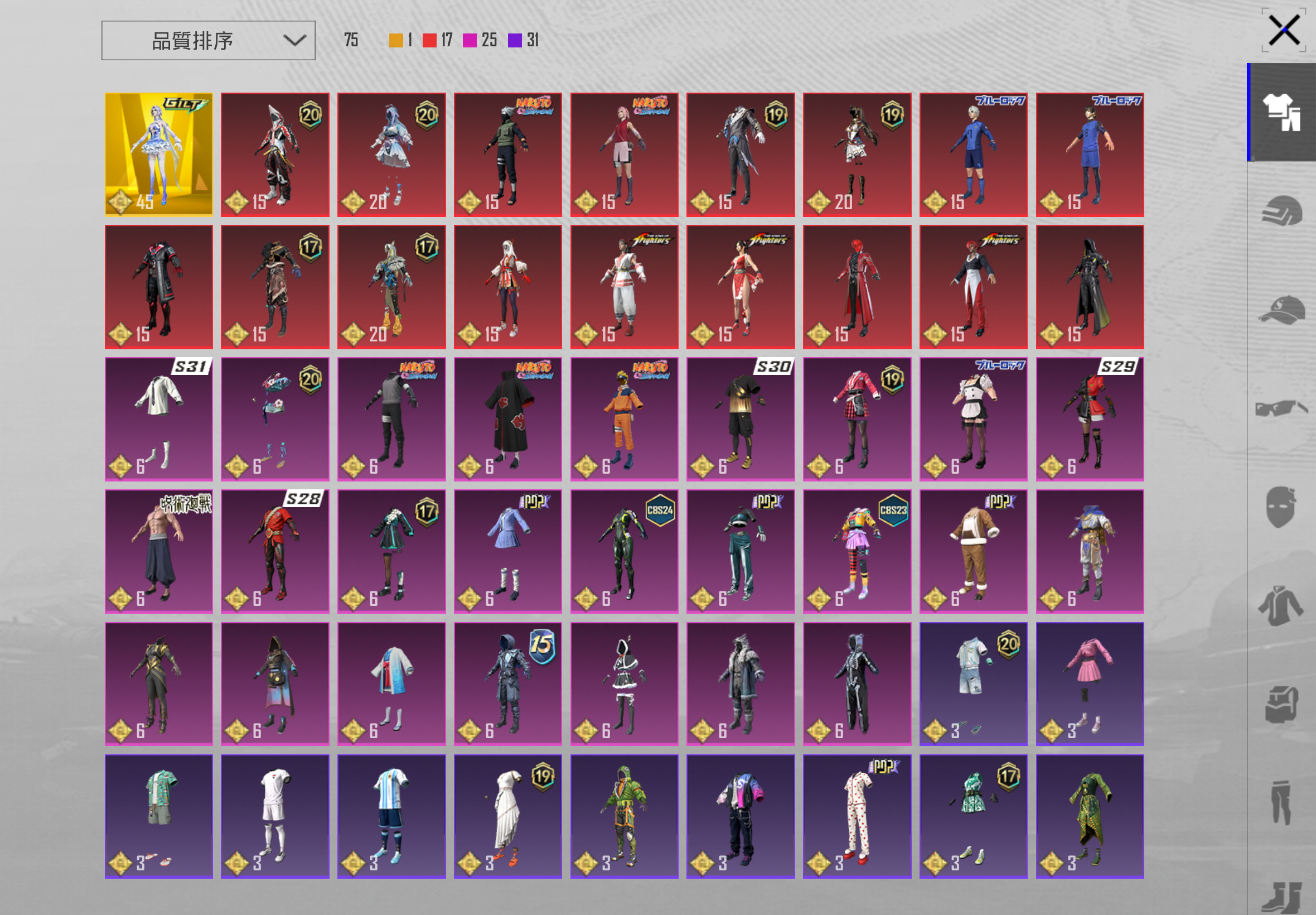Switch to the helmet category icon

click(x=1281, y=211)
